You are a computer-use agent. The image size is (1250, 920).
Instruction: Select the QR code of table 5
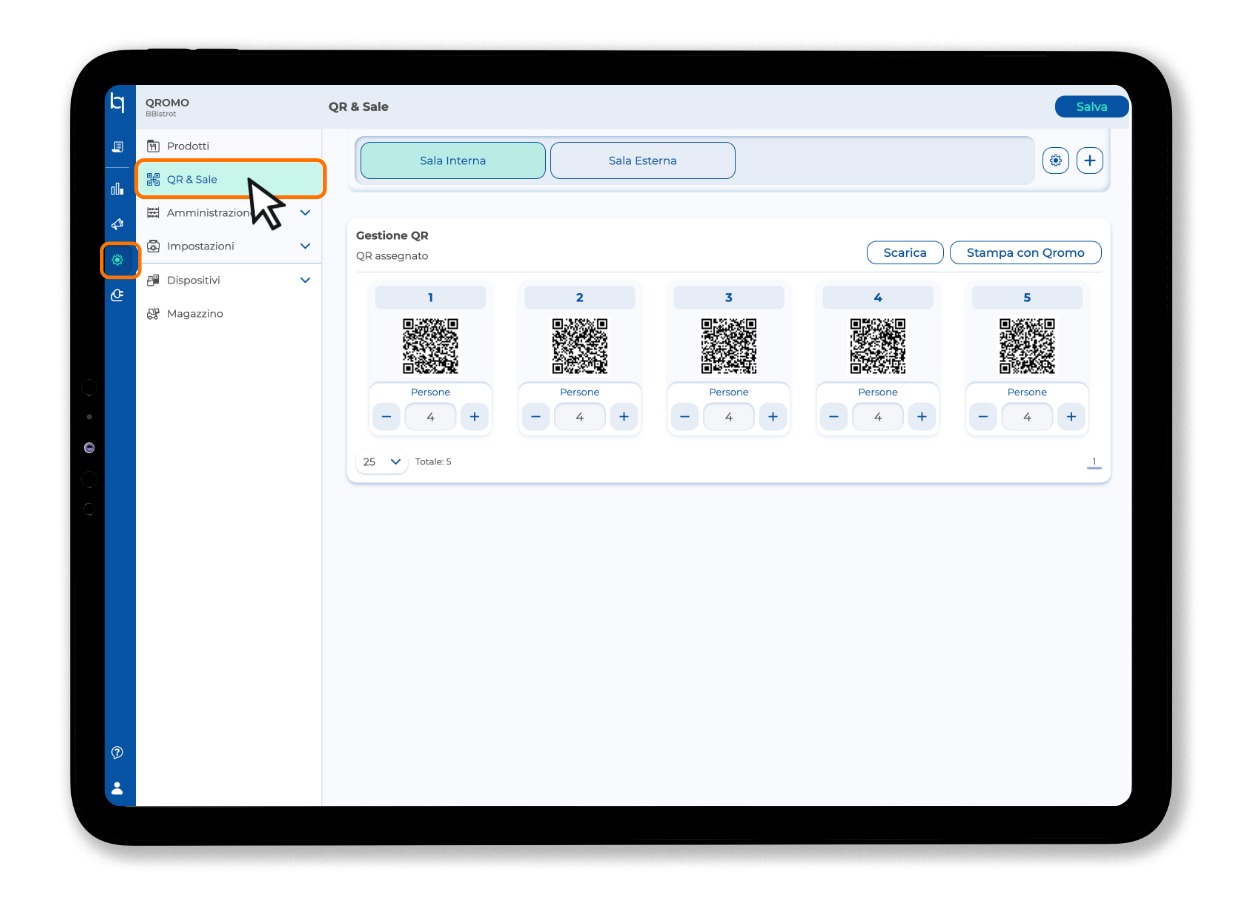click(1027, 346)
